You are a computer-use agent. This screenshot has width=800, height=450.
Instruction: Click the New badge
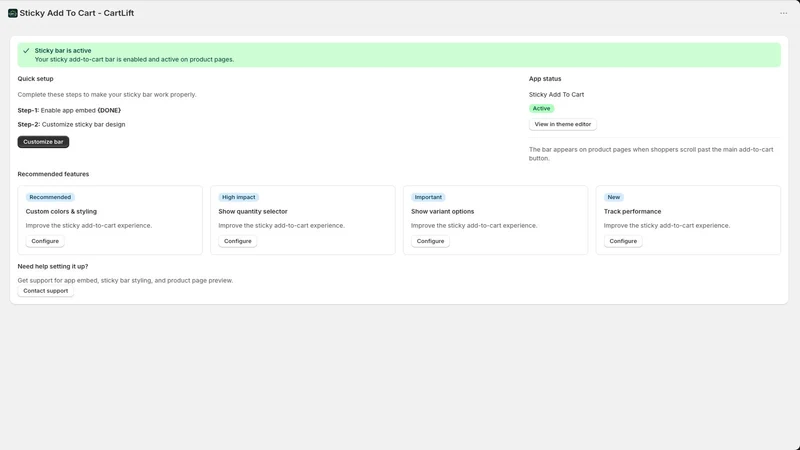pos(614,197)
